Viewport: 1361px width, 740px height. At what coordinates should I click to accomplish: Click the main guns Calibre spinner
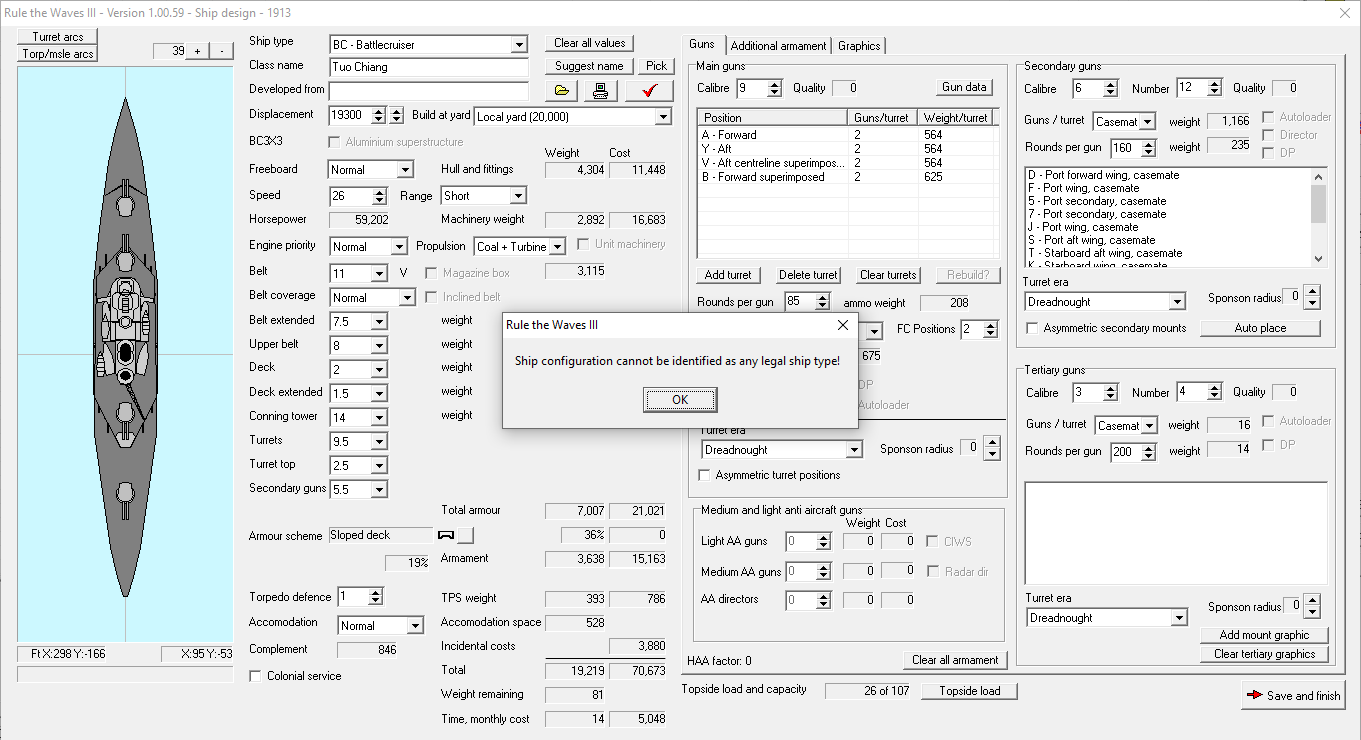pyautogui.click(x=774, y=89)
